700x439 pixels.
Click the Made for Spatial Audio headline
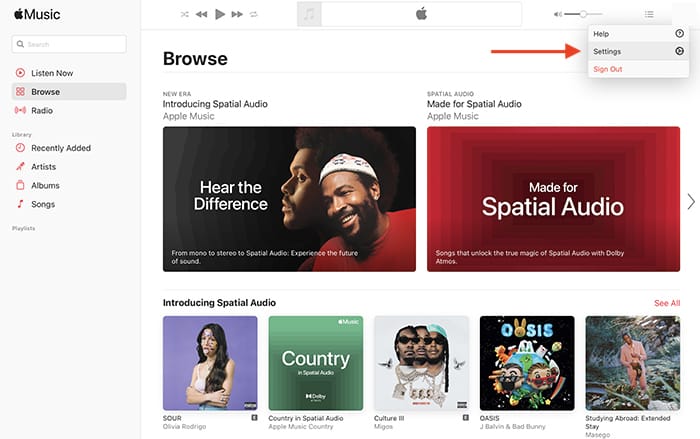click(x=474, y=104)
